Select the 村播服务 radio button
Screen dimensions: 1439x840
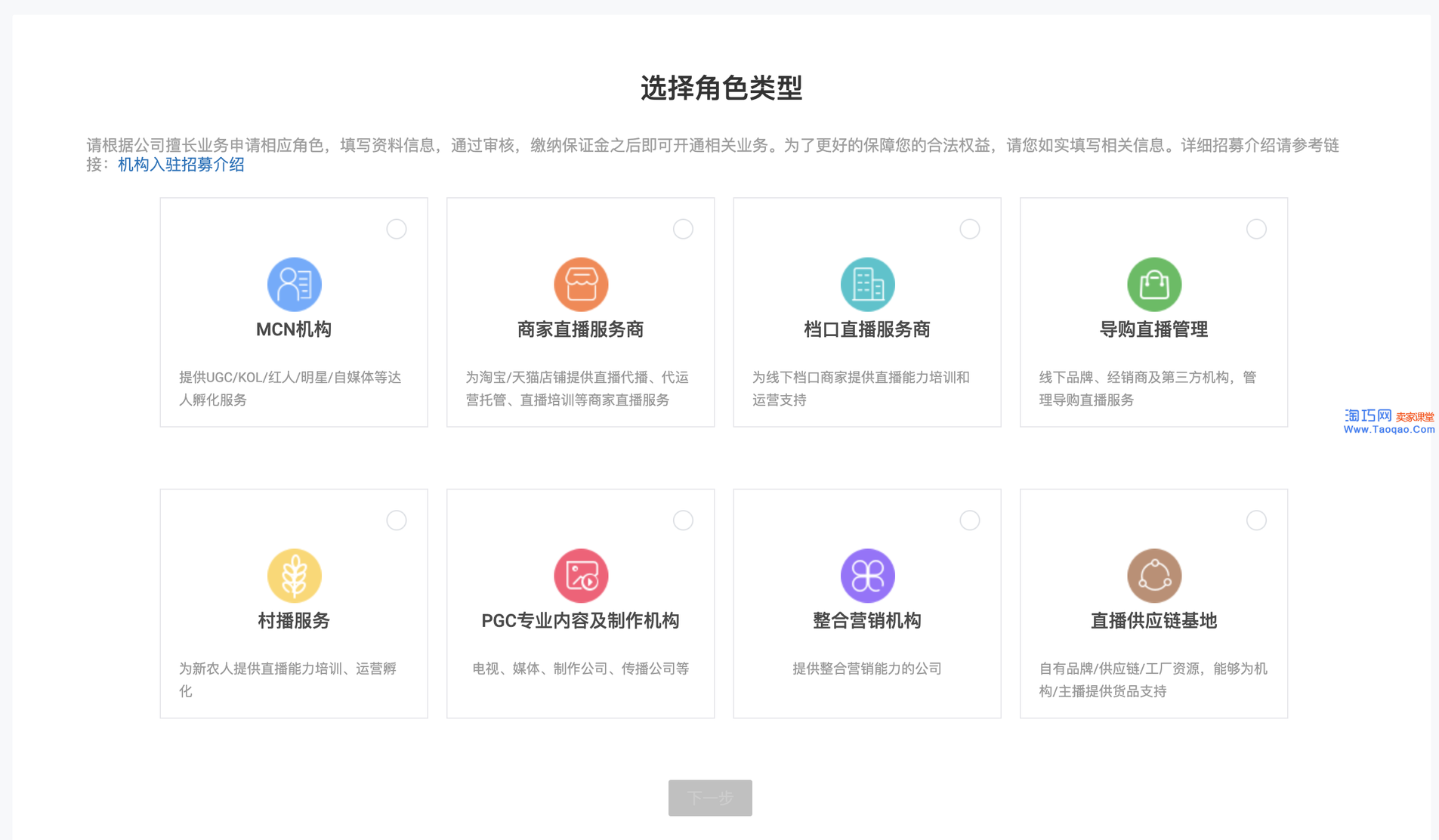pyautogui.click(x=397, y=520)
